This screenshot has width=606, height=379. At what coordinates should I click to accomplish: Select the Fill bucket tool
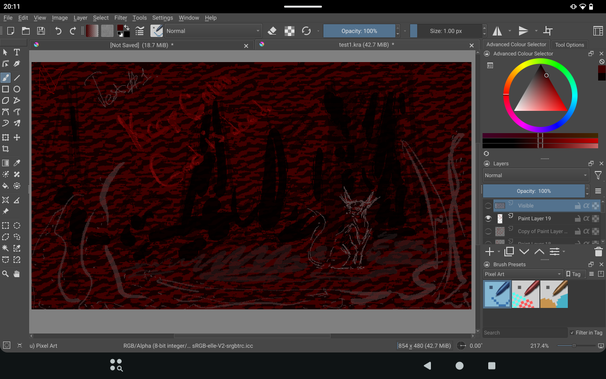(x=5, y=186)
